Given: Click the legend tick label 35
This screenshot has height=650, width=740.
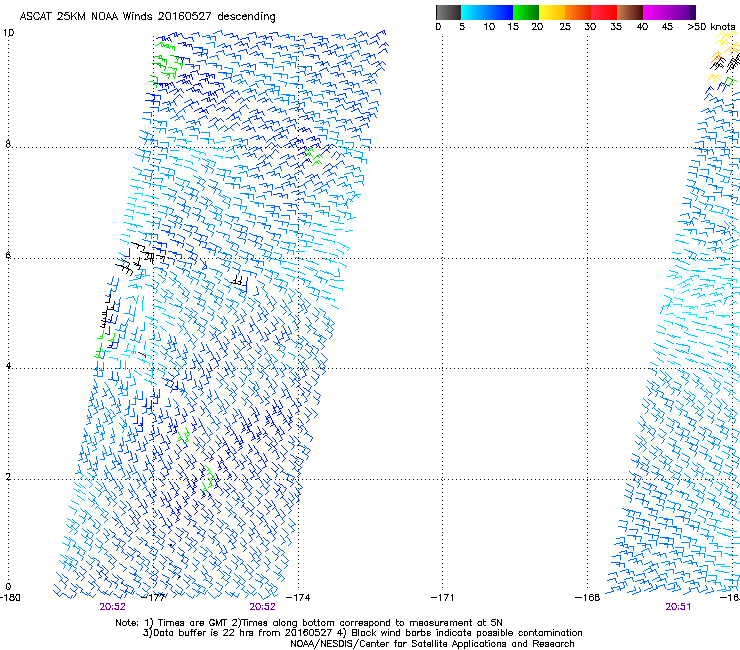Looking at the screenshot, I should click(x=616, y=27).
